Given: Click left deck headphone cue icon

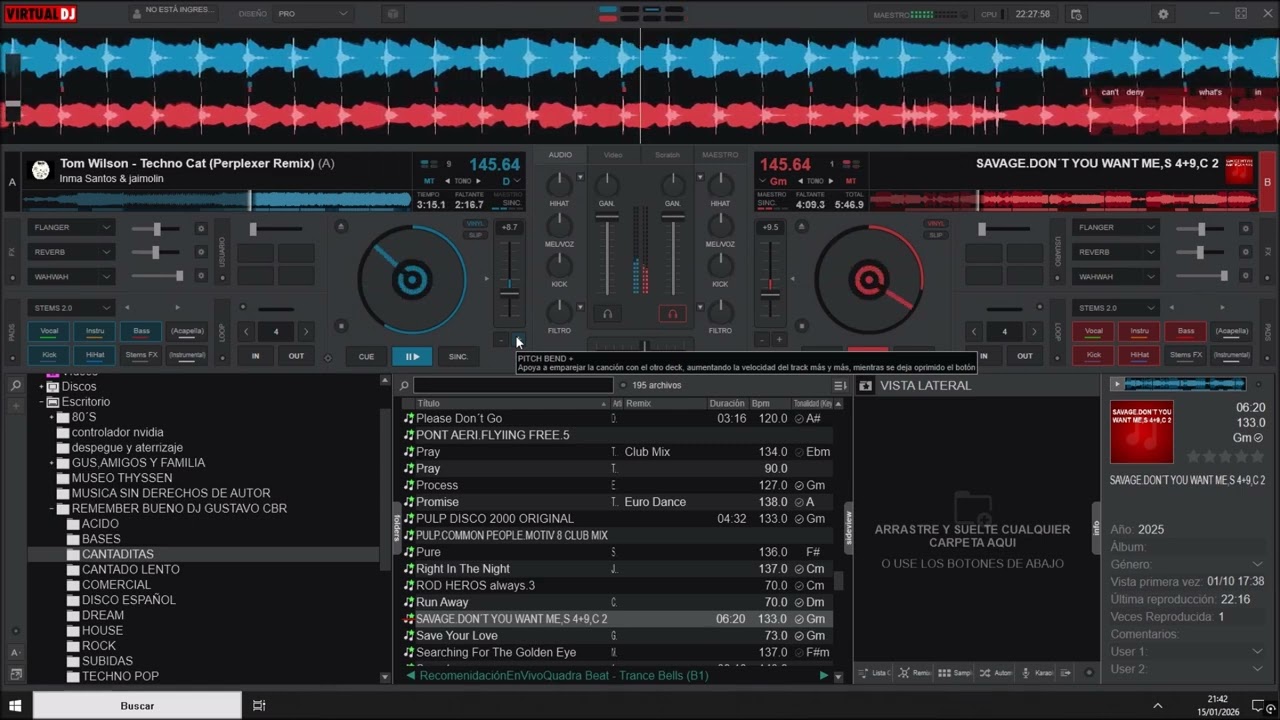Looking at the screenshot, I should point(607,314).
